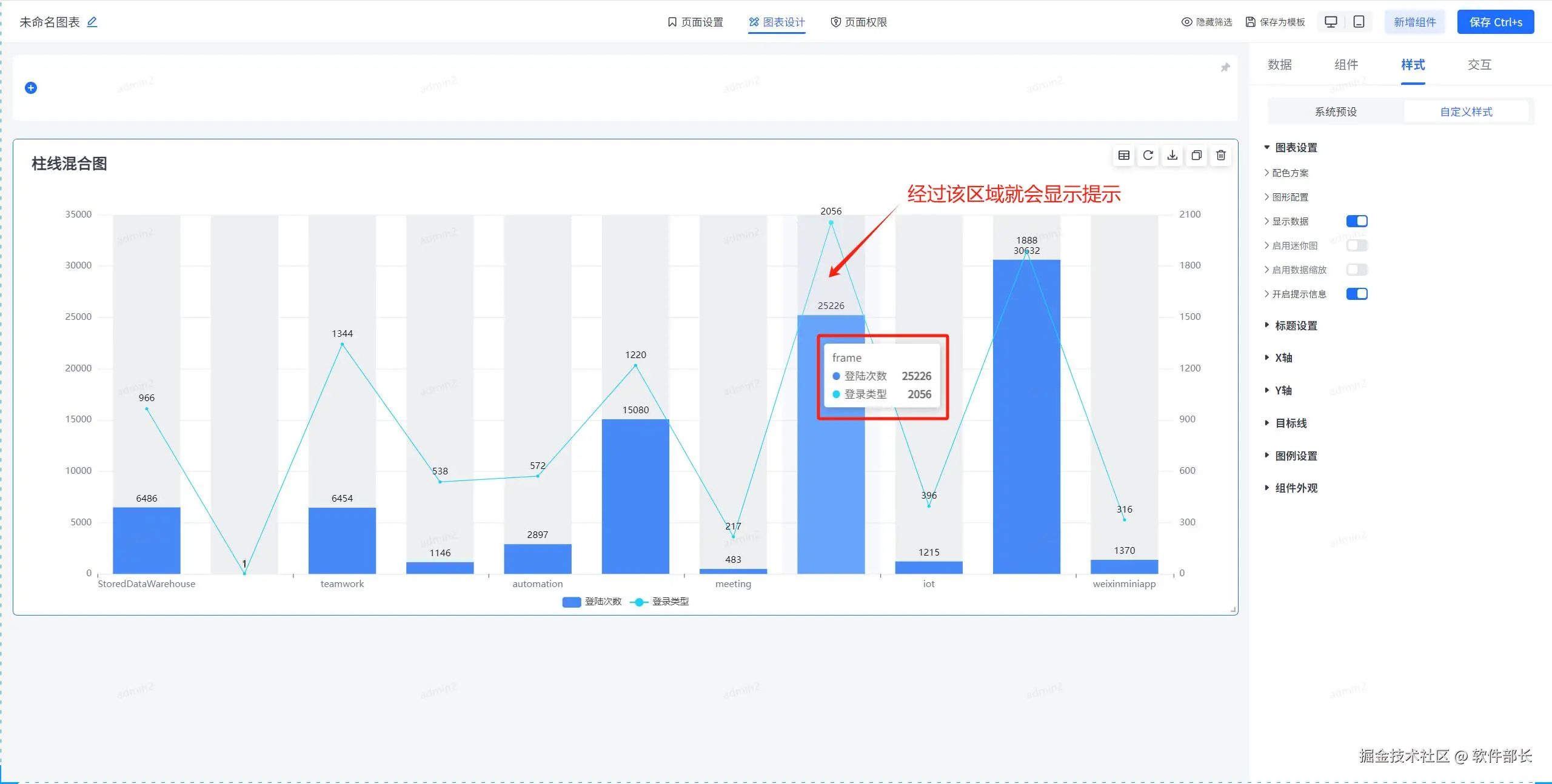Click the blue plus add-filter icon
The height and width of the screenshot is (784, 1552).
31,88
